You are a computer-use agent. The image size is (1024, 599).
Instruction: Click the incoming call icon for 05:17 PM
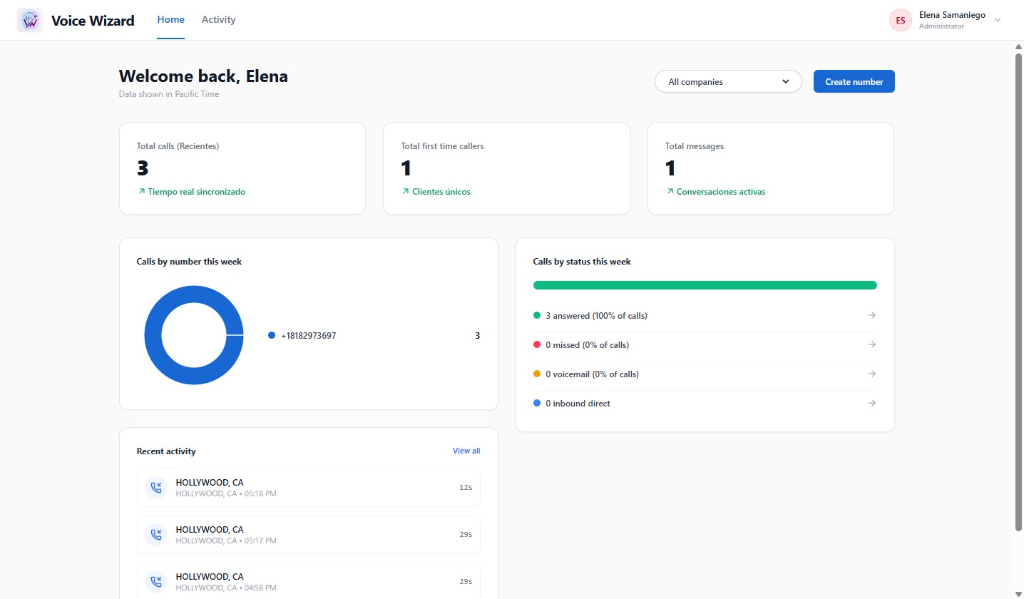point(156,534)
